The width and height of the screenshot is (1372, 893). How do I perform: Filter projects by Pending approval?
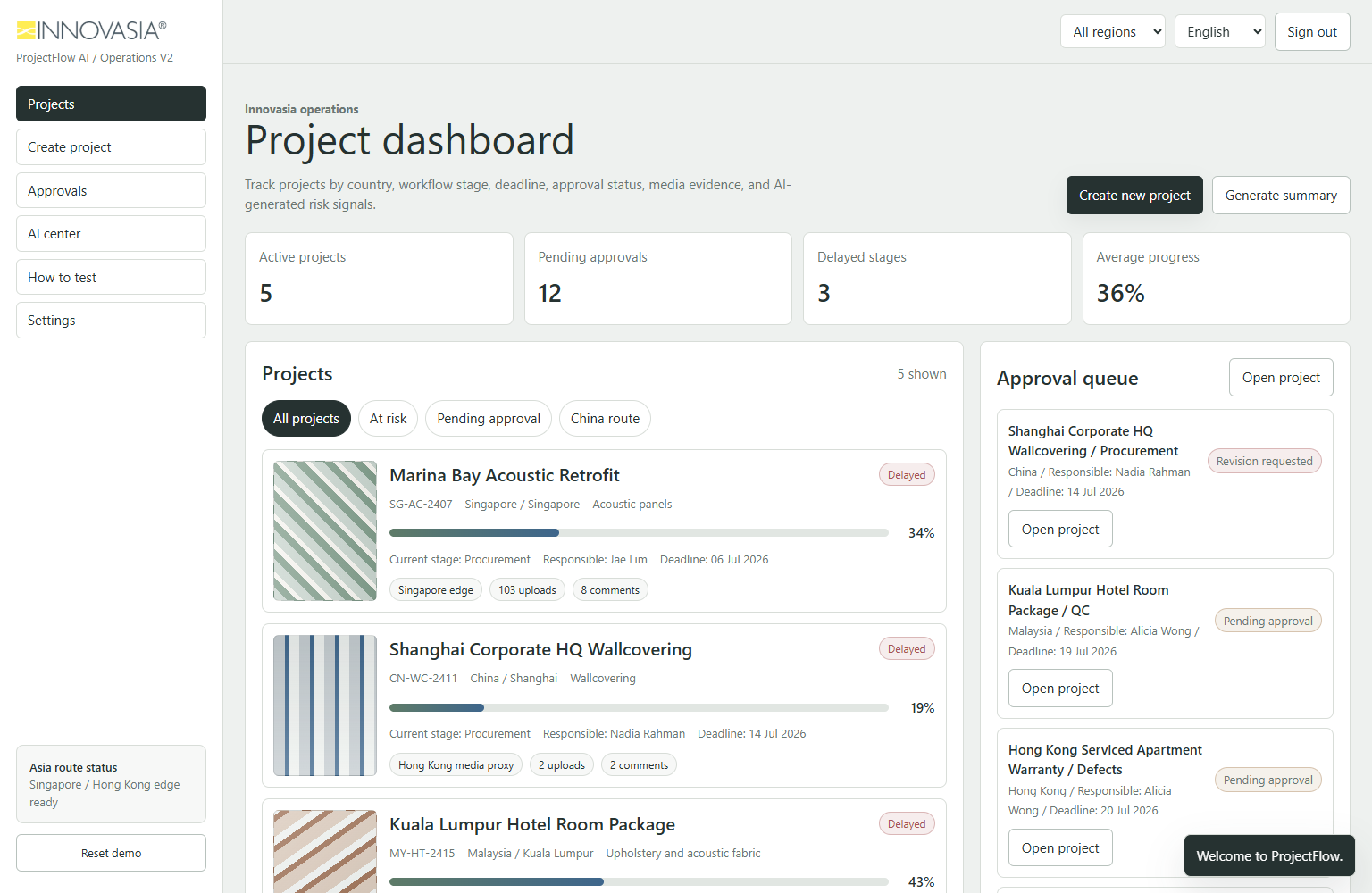[x=489, y=418]
